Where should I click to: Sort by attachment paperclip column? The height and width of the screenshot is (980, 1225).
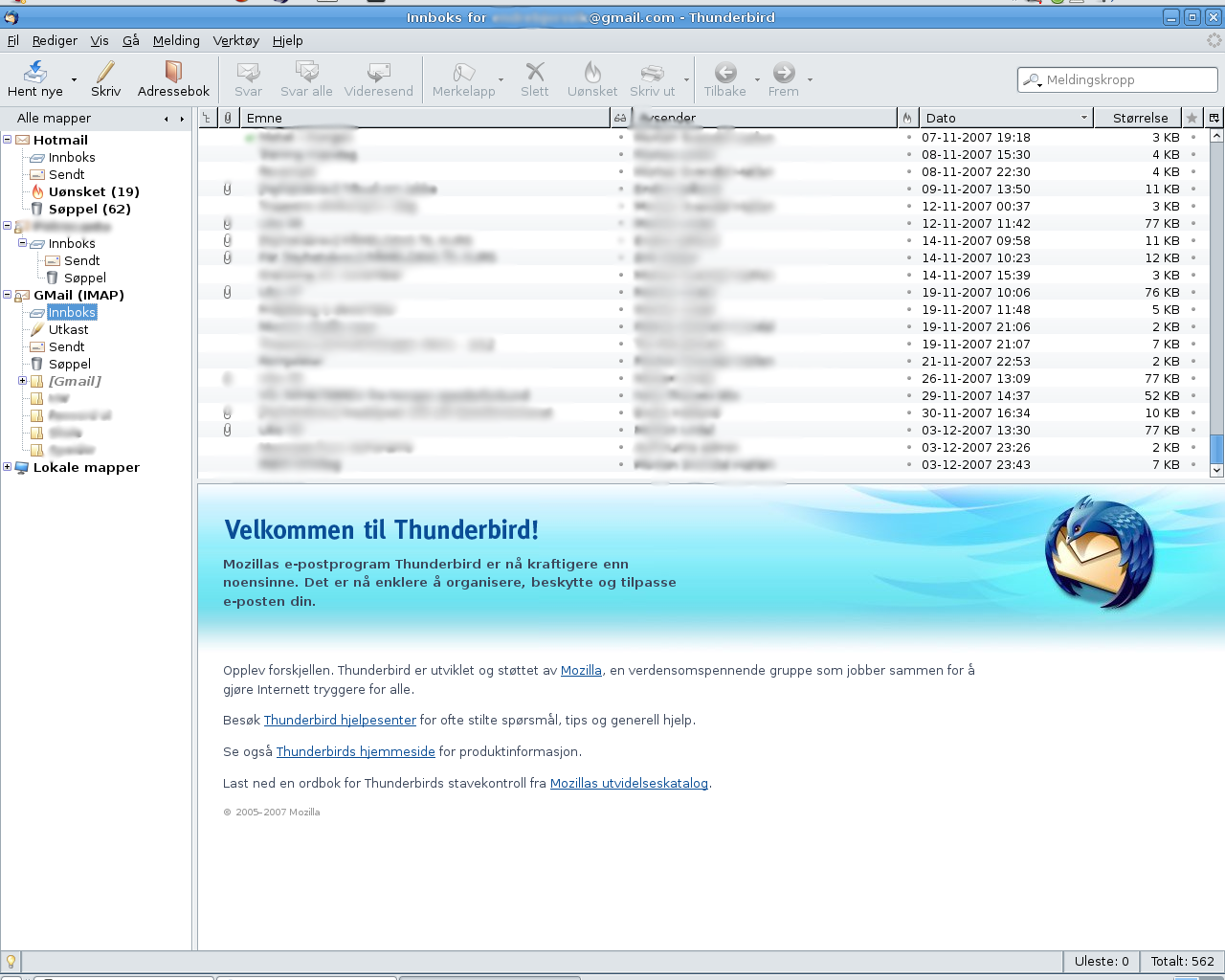[x=228, y=118]
